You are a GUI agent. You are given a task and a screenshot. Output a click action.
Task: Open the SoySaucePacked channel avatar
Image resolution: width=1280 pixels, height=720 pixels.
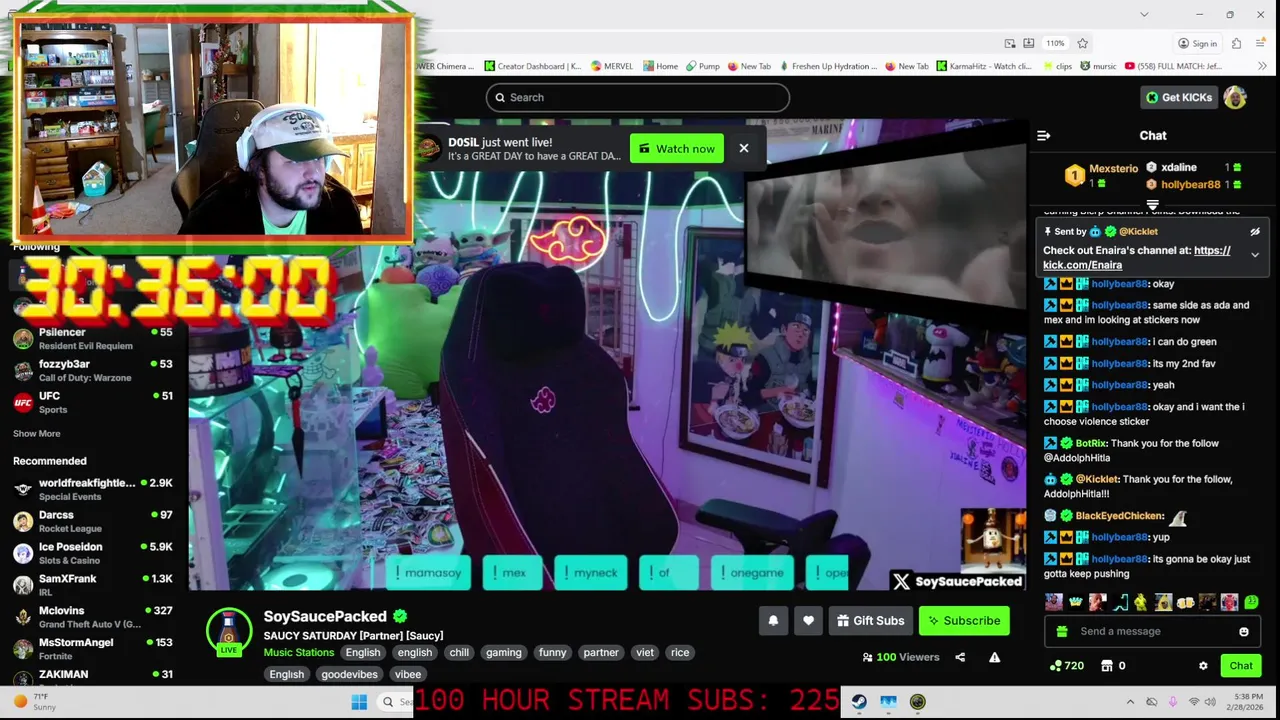tap(229, 631)
